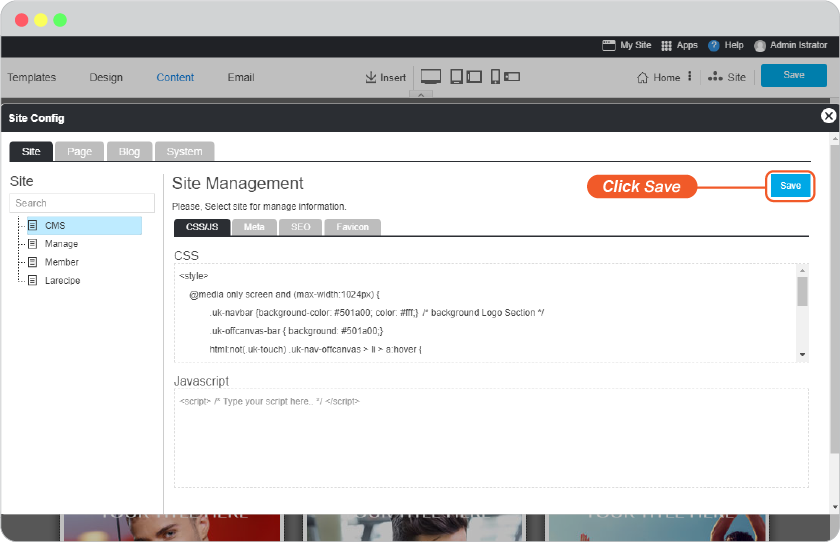This screenshot has width=840, height=542.
Task: Select the CSS/JS tab
Action: [202, 227]
